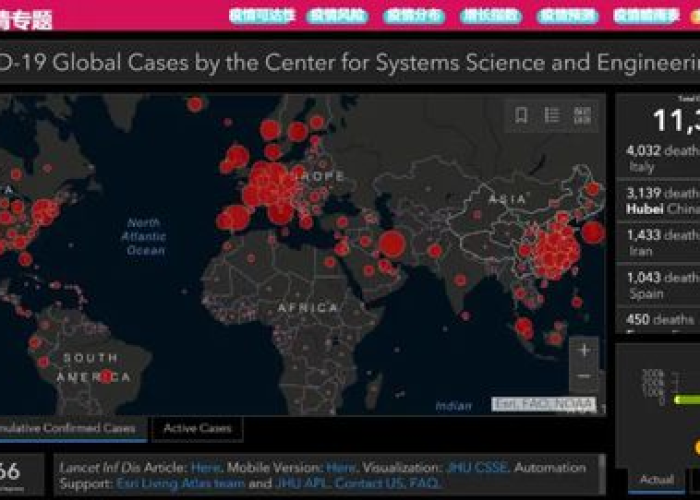Follow the JHU APL link
This screenshot has width=700, height=500.
coord(302,483)
